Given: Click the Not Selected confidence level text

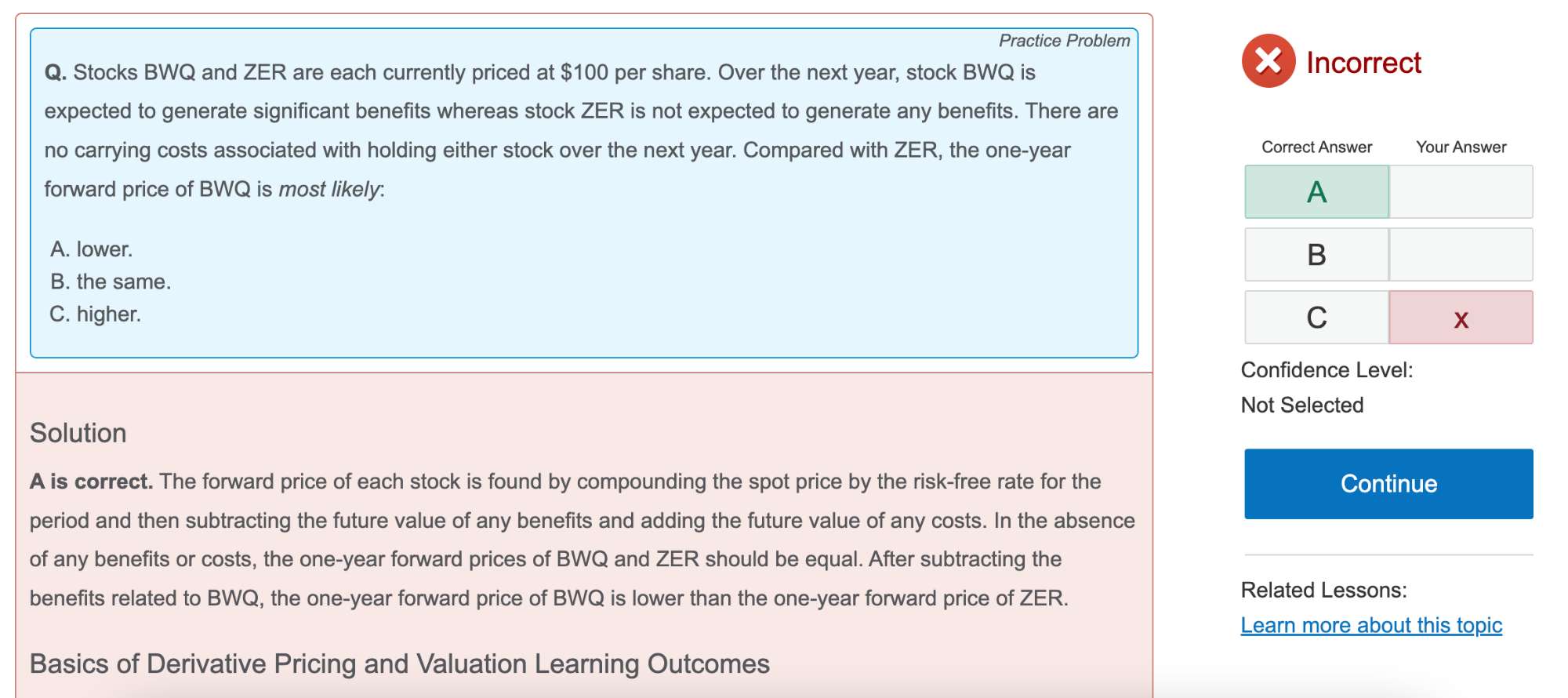Looking at the screenshot, I should 1302,405.
